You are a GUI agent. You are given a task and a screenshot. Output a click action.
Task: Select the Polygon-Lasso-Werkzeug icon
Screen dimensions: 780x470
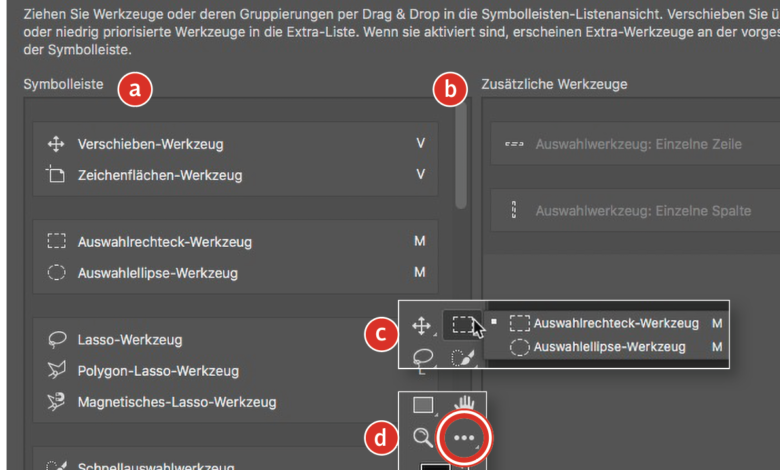(56, 371)
